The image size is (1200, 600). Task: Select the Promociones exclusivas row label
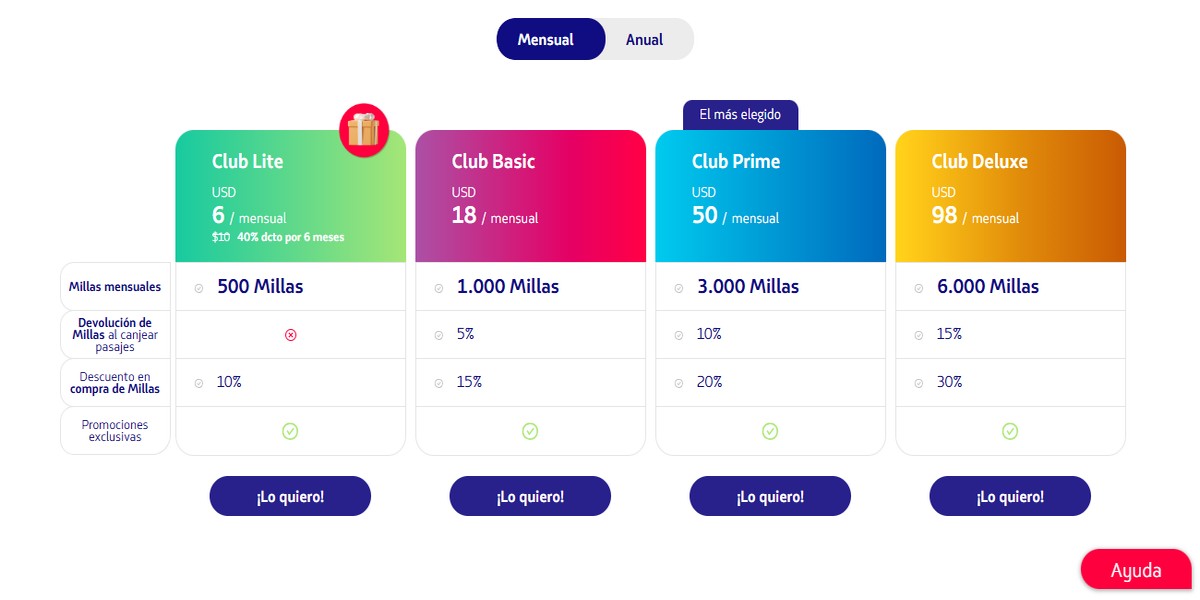[x=115, y=431]
